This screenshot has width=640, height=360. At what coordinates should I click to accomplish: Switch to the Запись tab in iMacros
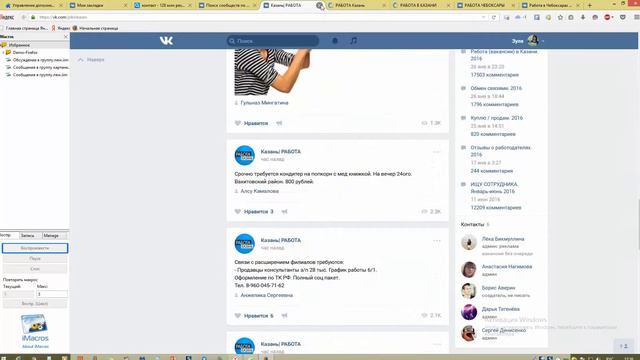pos(28,236)
